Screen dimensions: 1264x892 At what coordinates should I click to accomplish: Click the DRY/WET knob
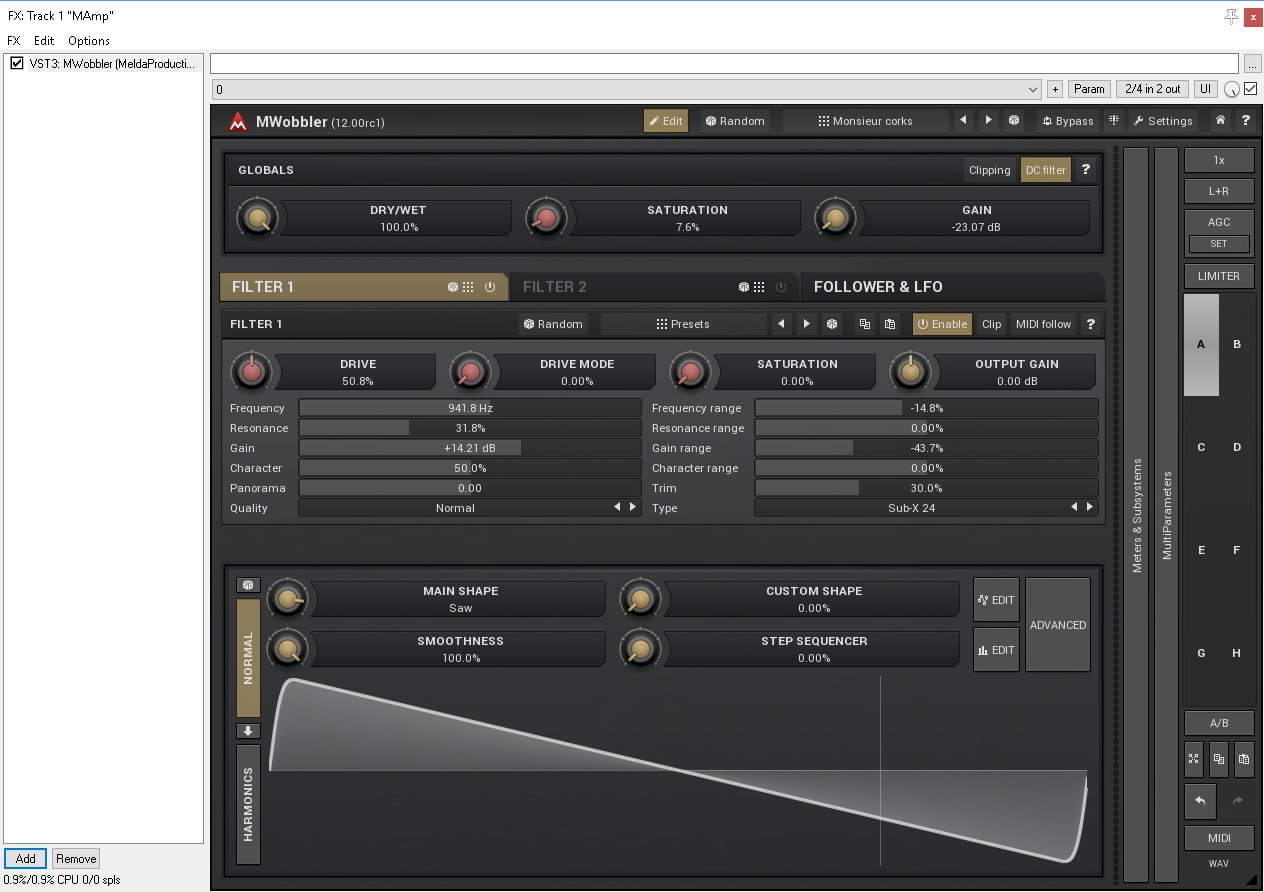(x=257, y=218)
